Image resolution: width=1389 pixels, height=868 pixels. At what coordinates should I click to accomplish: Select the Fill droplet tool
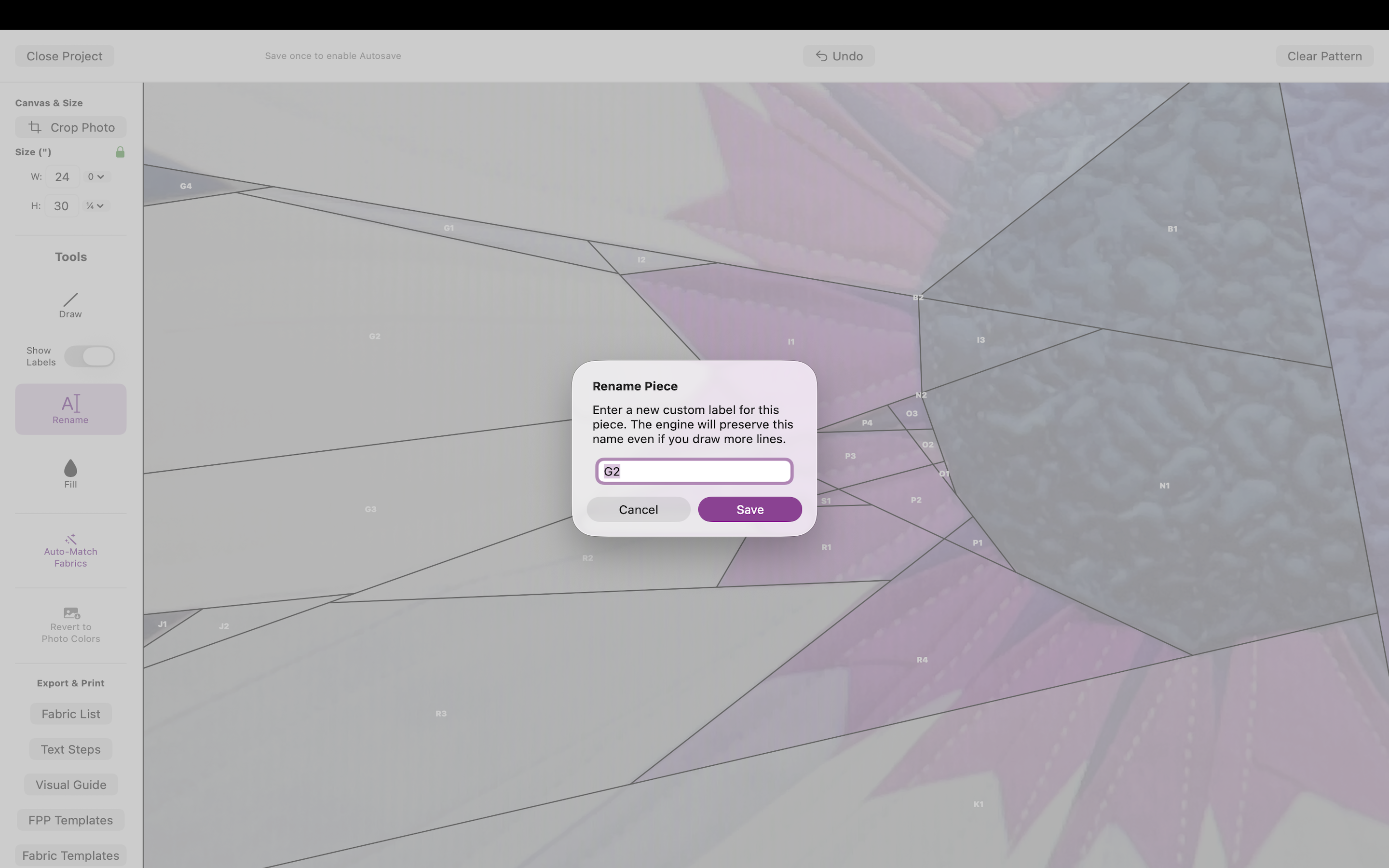(70, 473)
